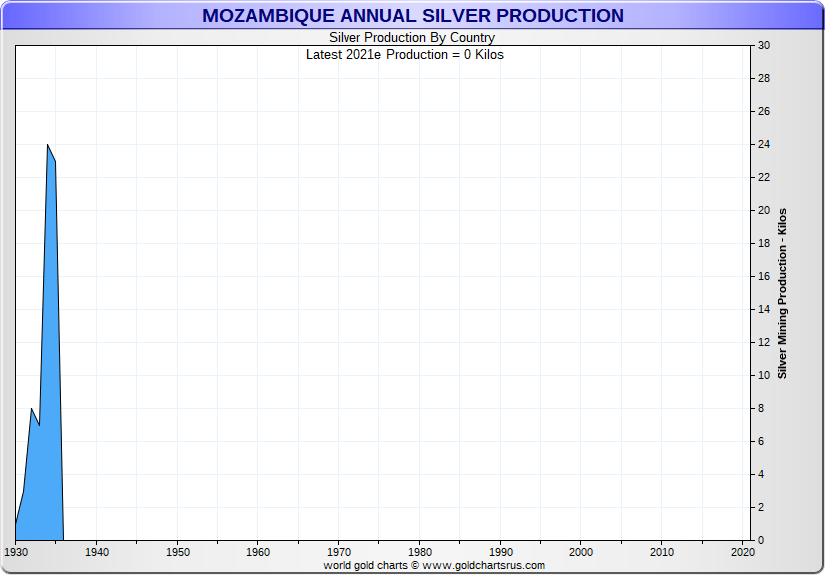
Task: Select the Silver Production By Country subtitle
Action: coord(412,38)
